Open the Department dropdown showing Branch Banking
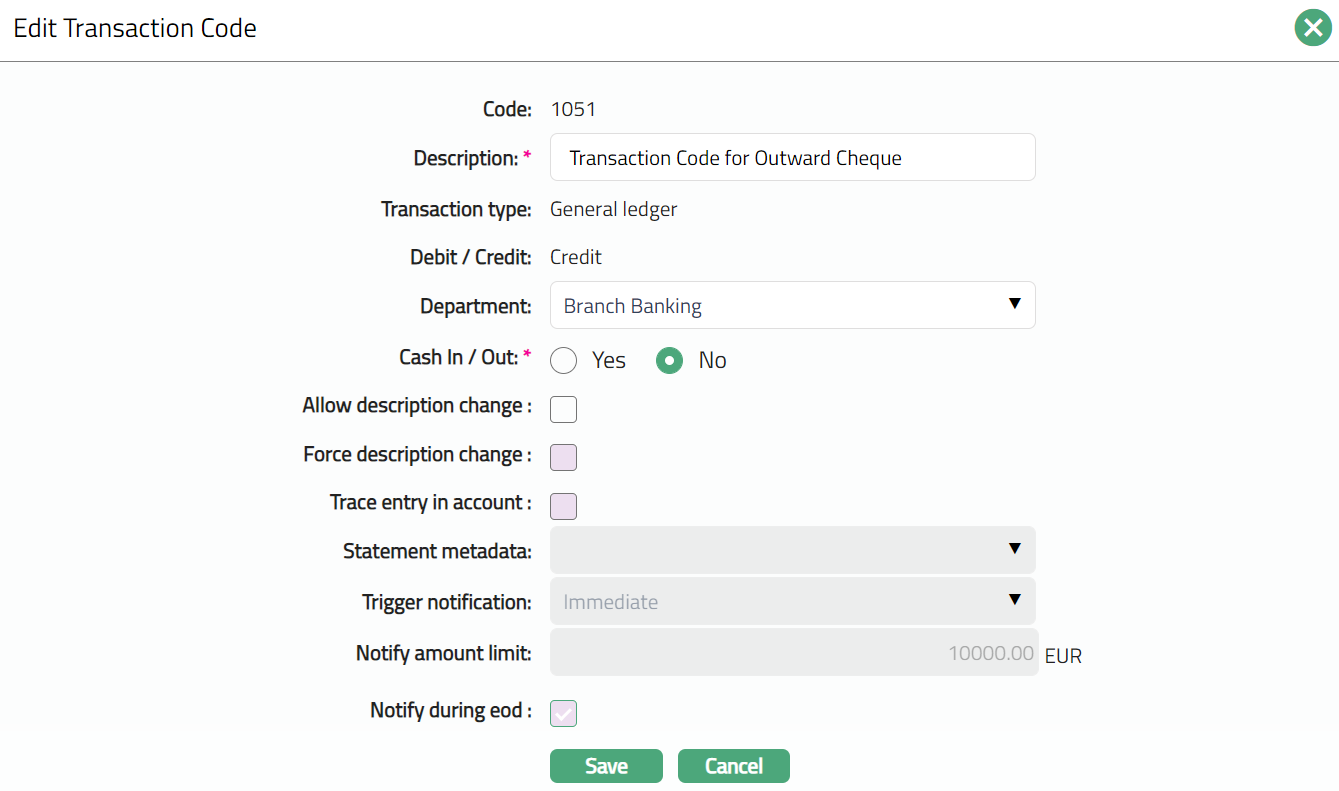Viewport: 1339px width, 791px height. click(792, 305)
